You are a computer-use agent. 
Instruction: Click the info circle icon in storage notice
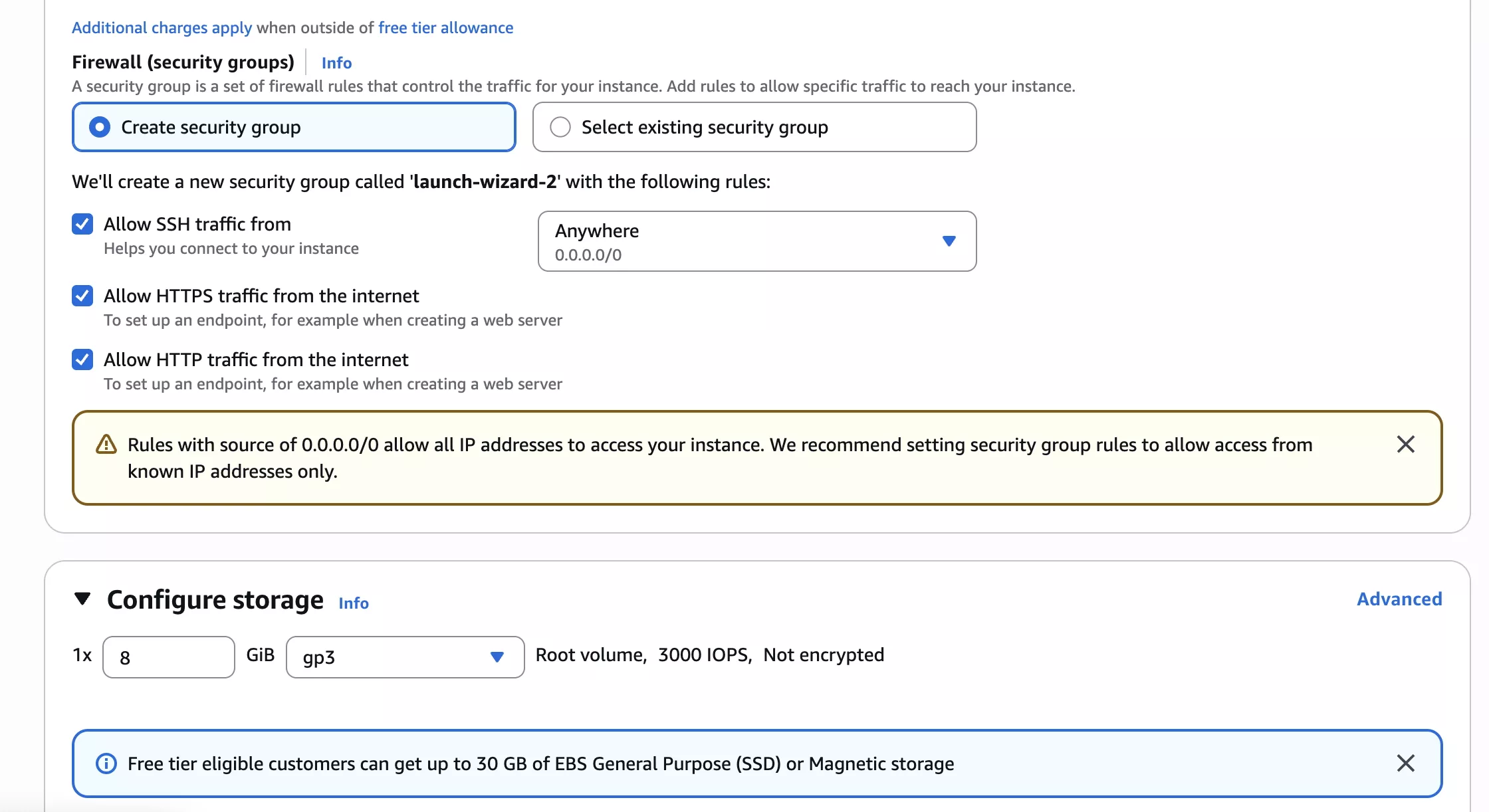click(106, 763)
